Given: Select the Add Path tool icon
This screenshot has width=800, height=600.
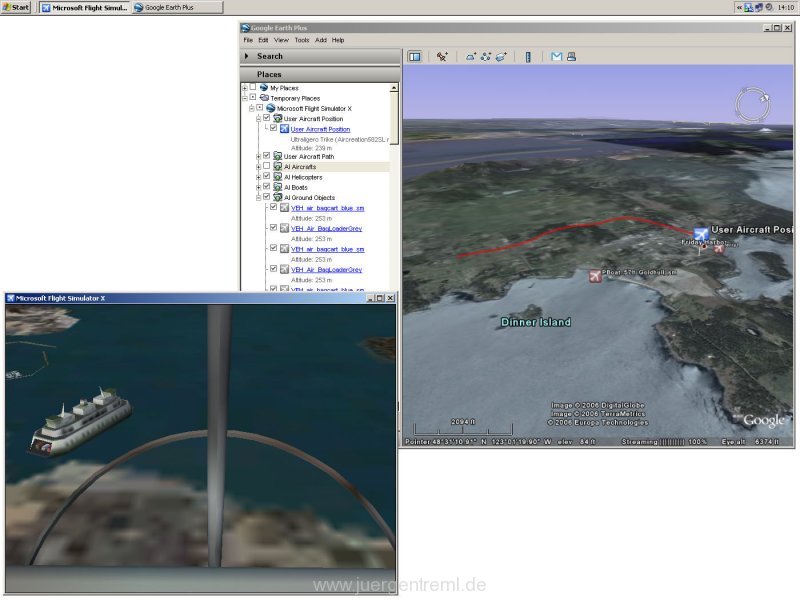Looking at the screenshot, I should (486, 57).
